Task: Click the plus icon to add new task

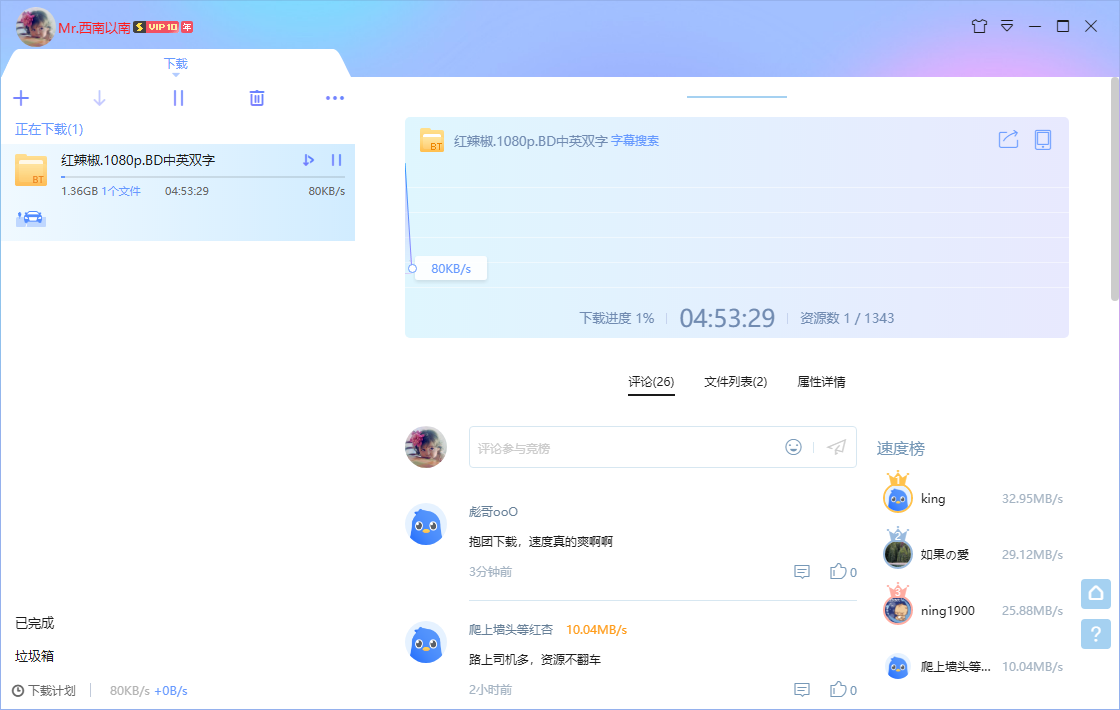Action: [x=21, y=98]
